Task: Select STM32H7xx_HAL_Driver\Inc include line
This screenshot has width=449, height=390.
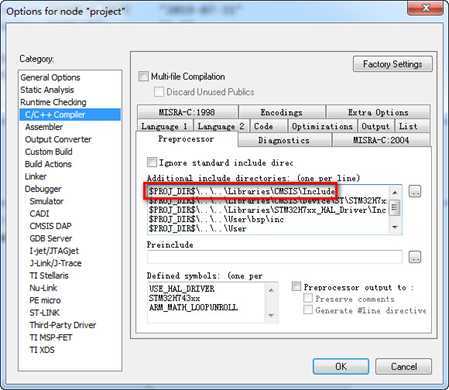Action: click(268, 210)
